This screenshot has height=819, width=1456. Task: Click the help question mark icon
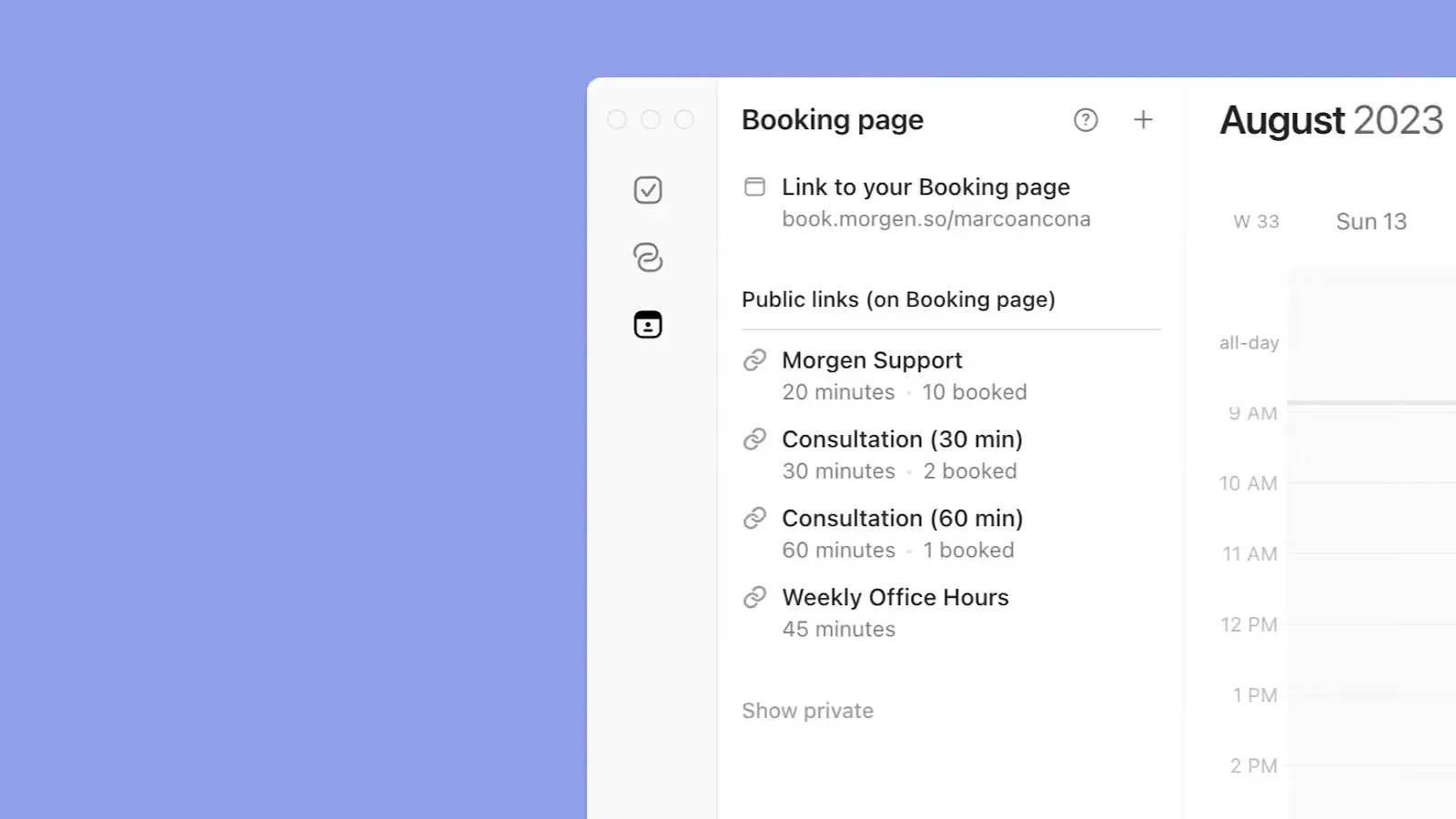click(x=1086, y=119)
